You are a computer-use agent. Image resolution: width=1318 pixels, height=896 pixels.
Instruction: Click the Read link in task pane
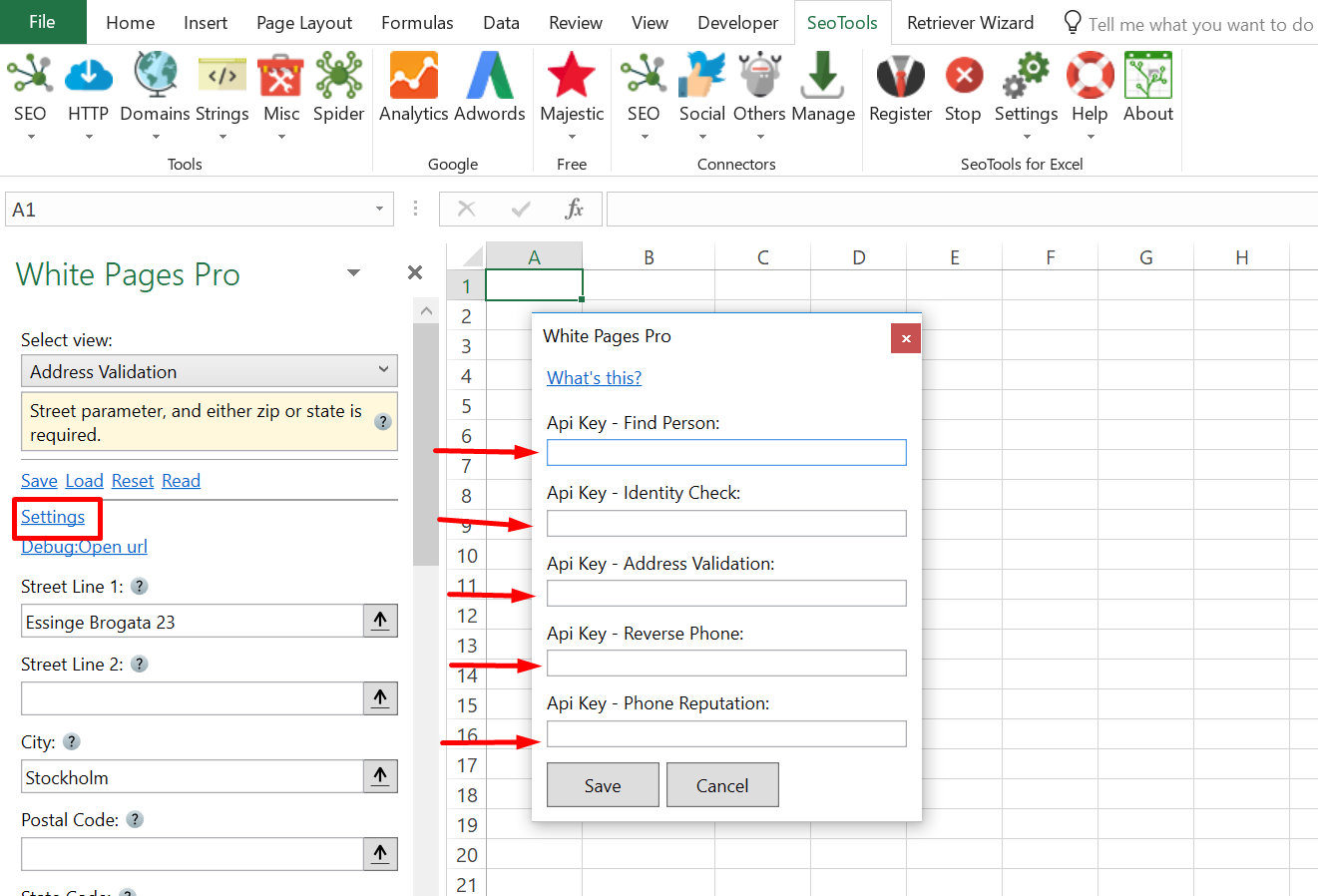click(x=181, y=481)
